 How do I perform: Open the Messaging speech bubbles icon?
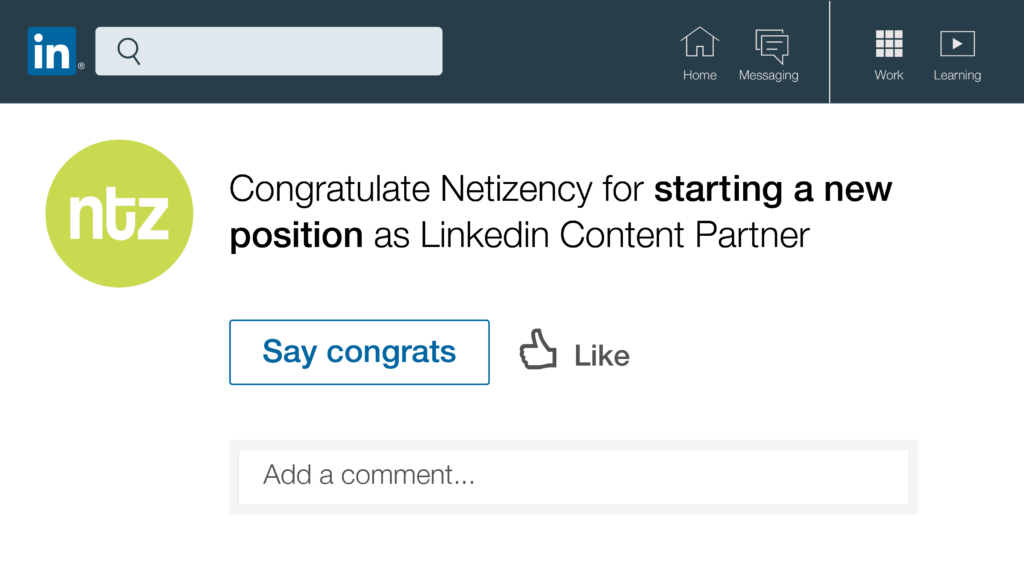(770, 45)
